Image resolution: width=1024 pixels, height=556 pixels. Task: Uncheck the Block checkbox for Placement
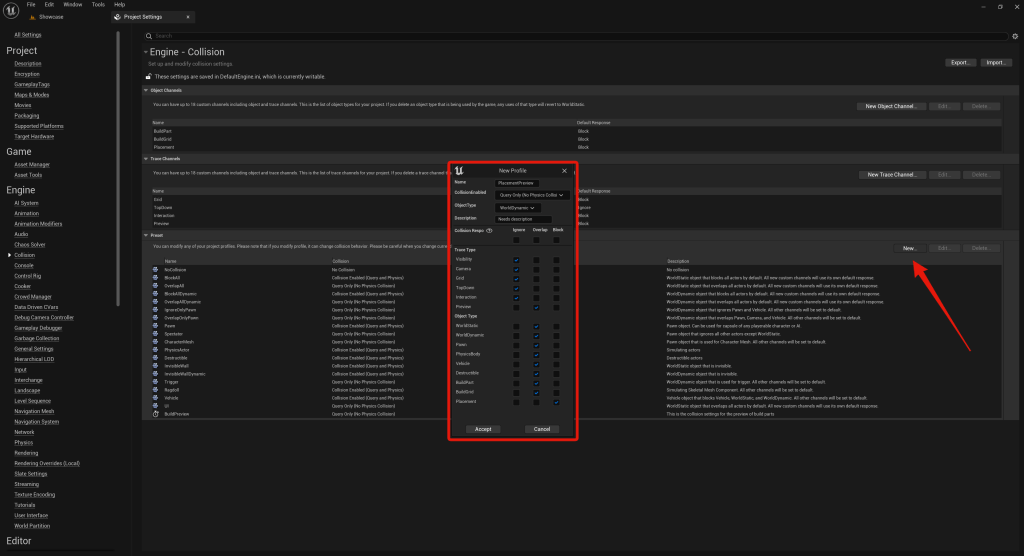556,402
